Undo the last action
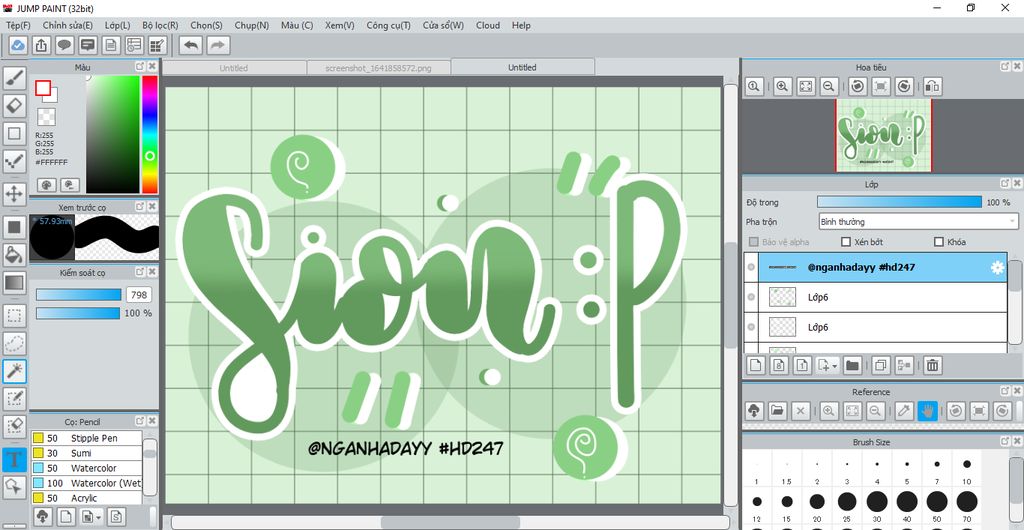This screenshot has width=1024, height=530. (x=191, y=45)
